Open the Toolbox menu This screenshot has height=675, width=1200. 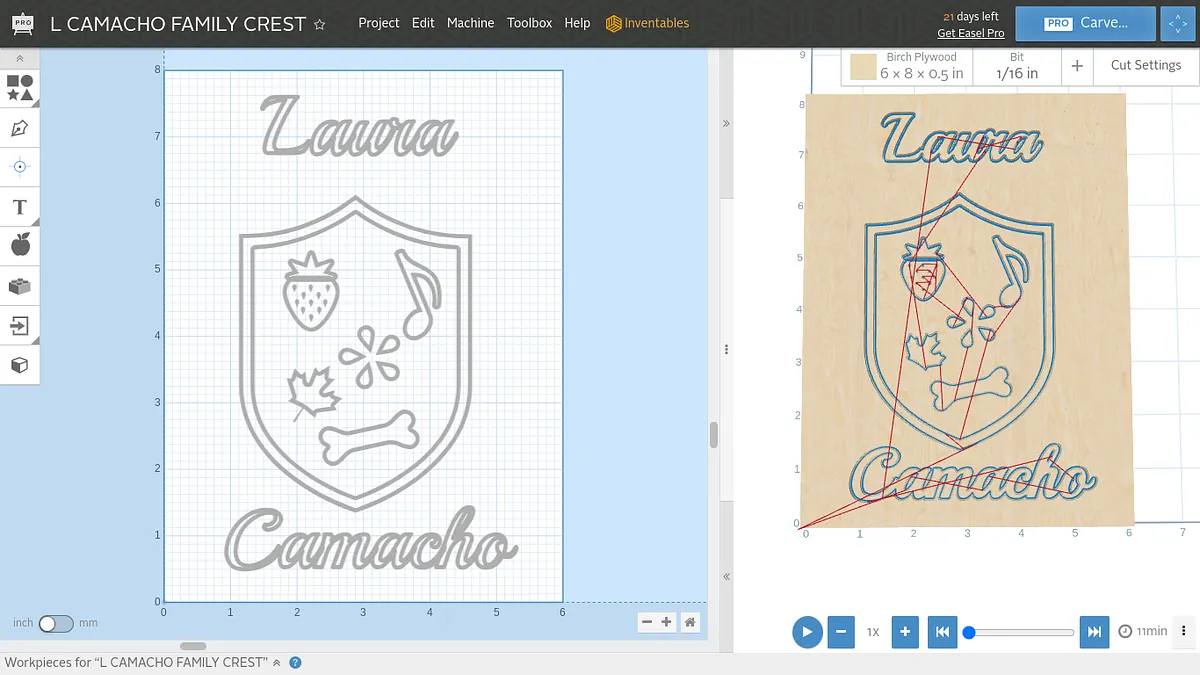point(529,23)
